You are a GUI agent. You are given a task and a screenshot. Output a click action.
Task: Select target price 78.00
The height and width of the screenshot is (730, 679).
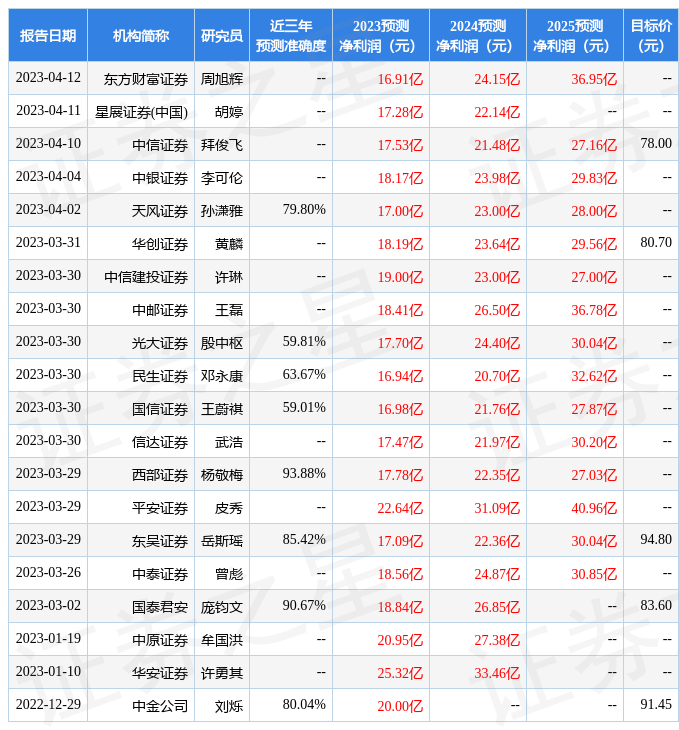(656, 143)
